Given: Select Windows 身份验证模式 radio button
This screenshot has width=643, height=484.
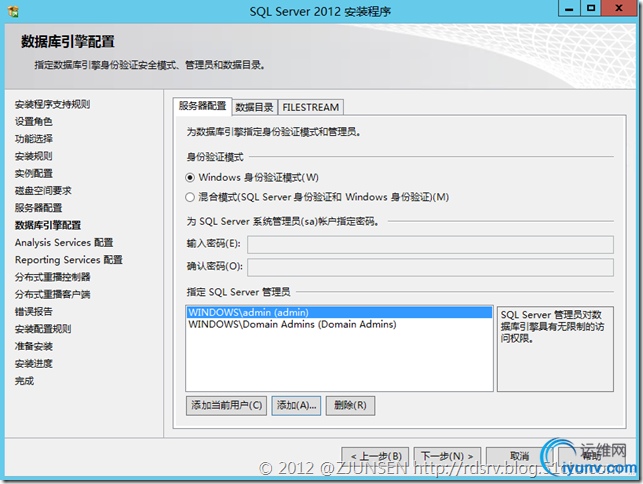Looking at the screenshot, I should click(190, 178).
